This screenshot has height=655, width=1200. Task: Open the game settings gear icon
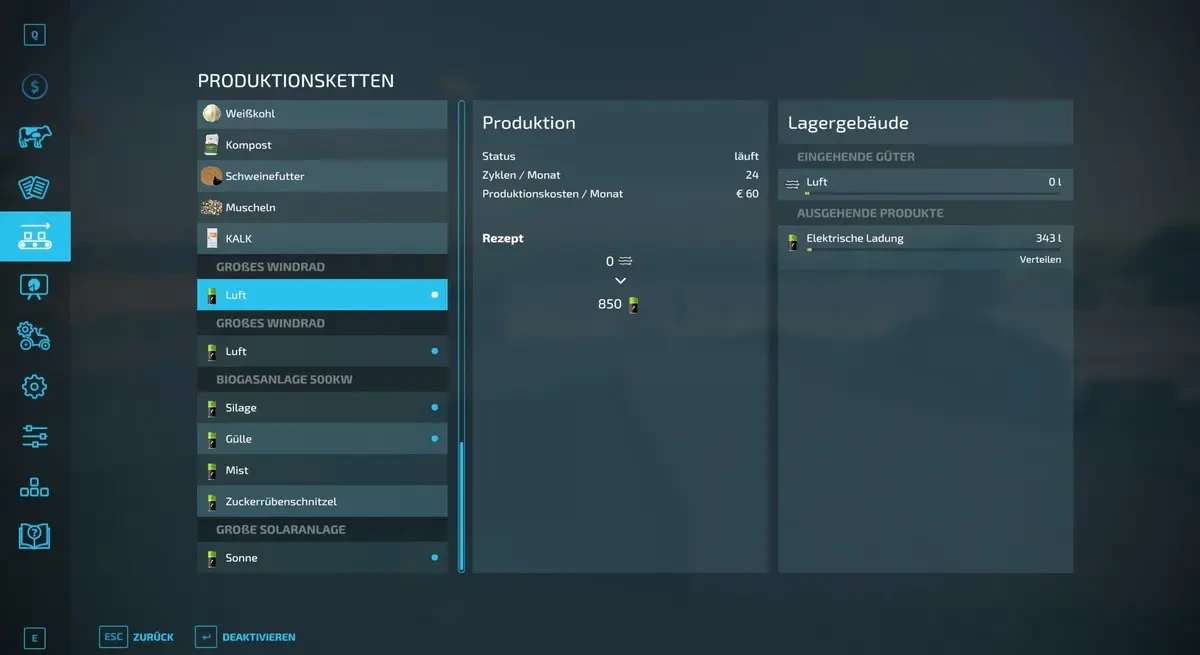pos(35,386)
